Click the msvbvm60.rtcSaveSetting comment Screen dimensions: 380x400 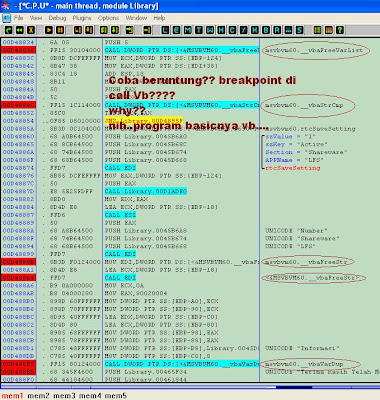[310, 129]
